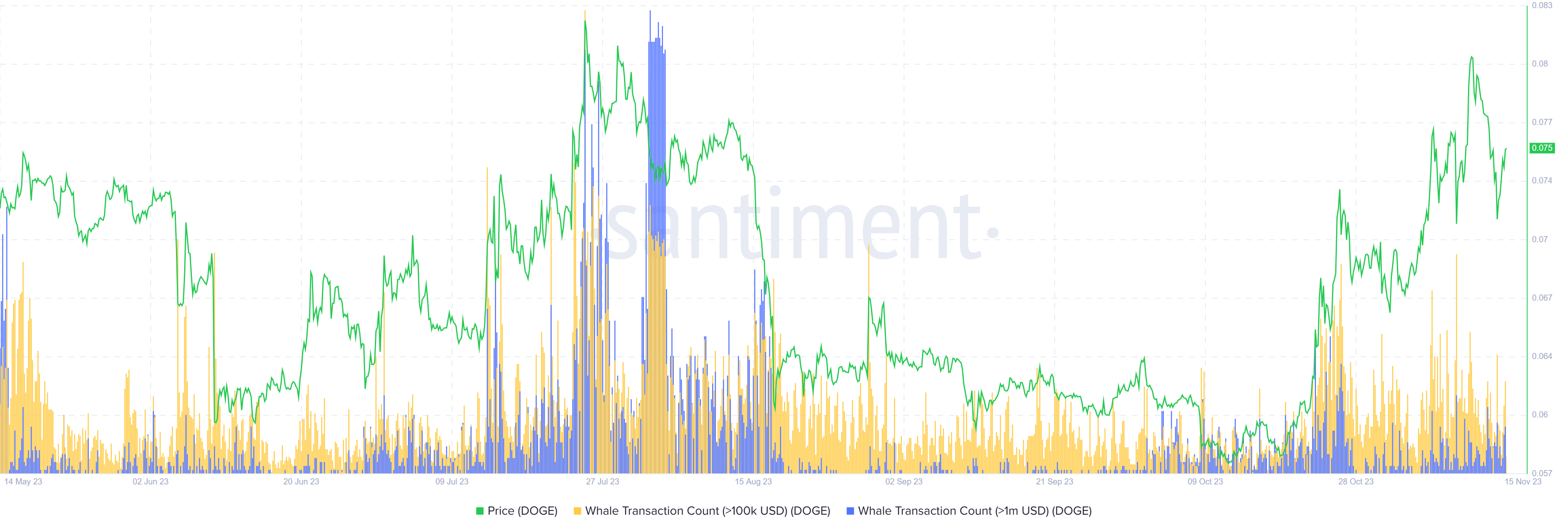Click the 0.083 price axis value
The height and width of the screenshot is (531, 1568).
click(1542, 5)
